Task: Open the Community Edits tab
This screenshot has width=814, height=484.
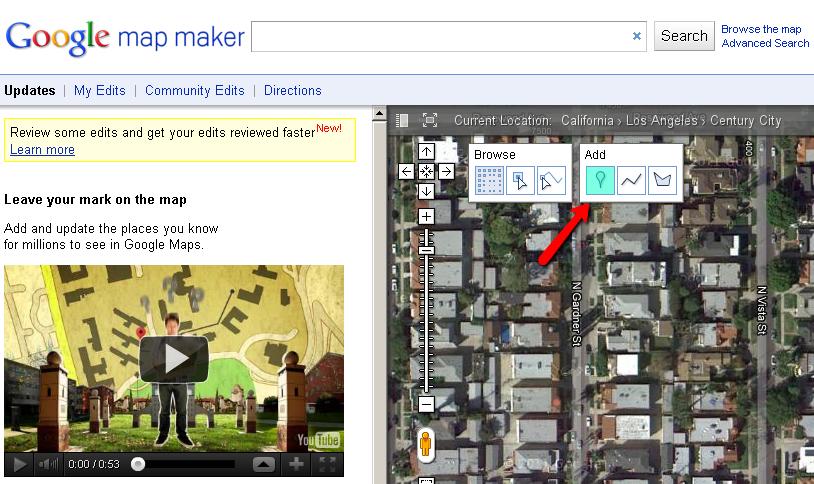Action: [x=194, y=90]
